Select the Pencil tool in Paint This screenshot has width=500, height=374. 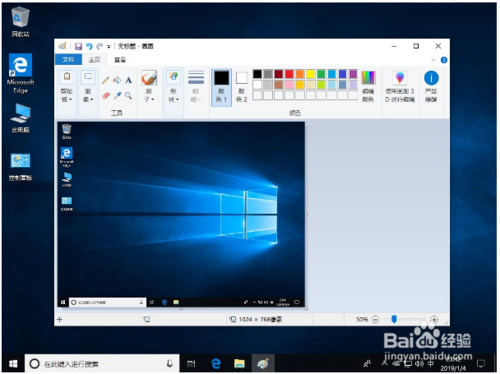[x=105, y=80]
